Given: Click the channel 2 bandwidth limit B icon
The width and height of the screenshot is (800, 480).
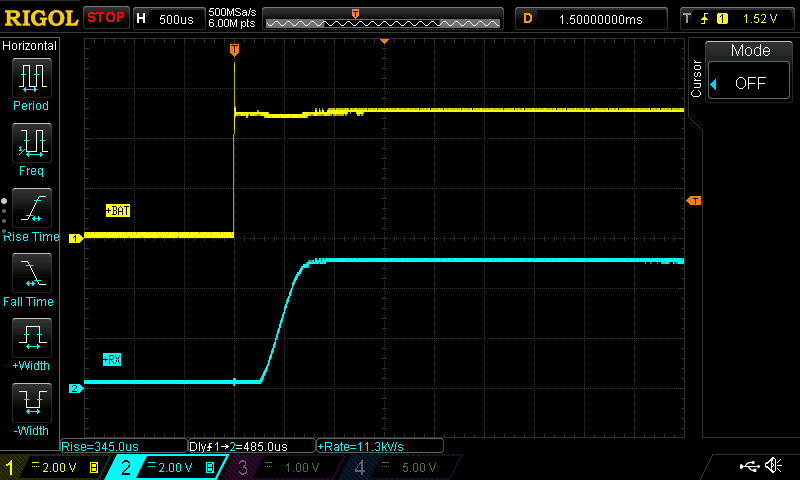Looking at the screenshot, I should pyautogui.click(x=210, y=467).
